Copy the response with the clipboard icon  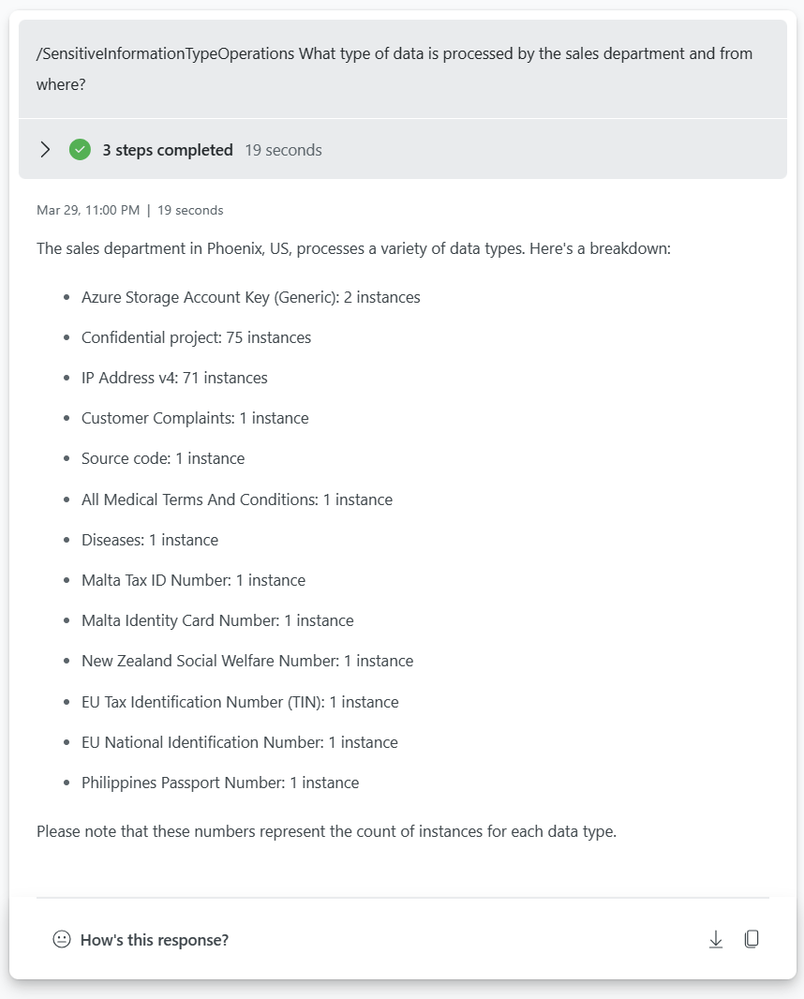752,939
